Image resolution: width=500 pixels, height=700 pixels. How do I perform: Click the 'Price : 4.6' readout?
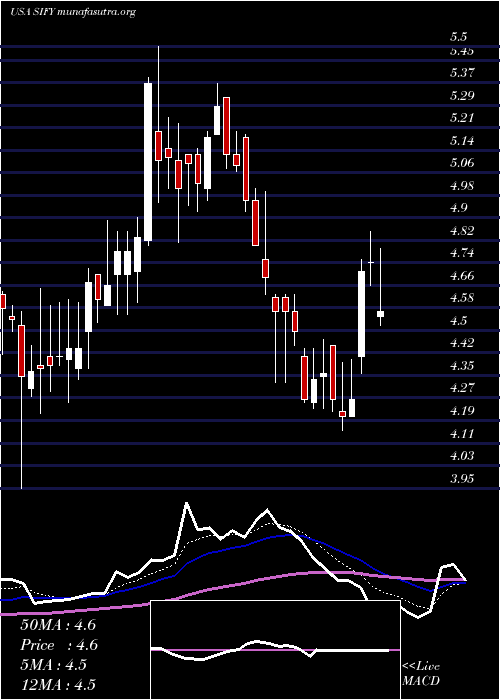tap(59, 645)
